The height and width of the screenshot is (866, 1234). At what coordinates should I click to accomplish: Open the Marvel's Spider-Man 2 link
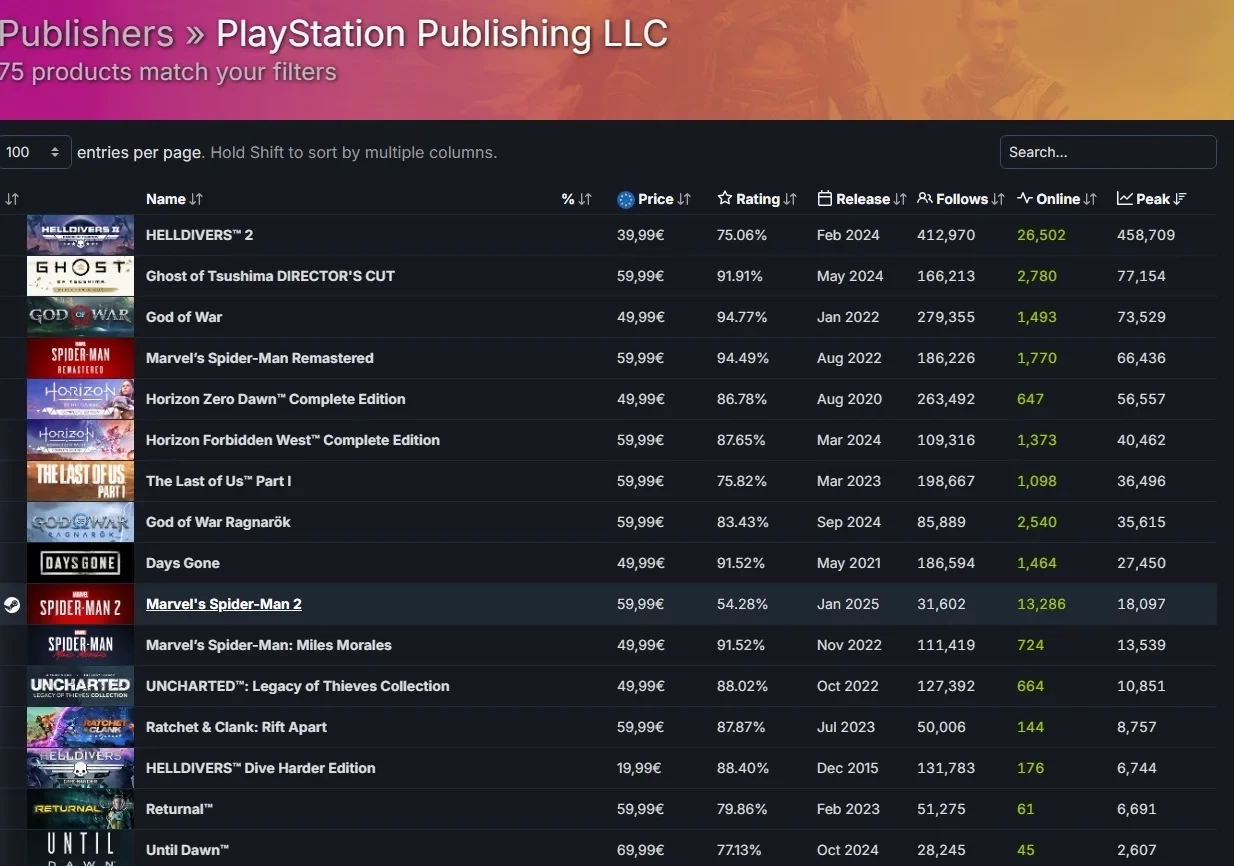223,604
